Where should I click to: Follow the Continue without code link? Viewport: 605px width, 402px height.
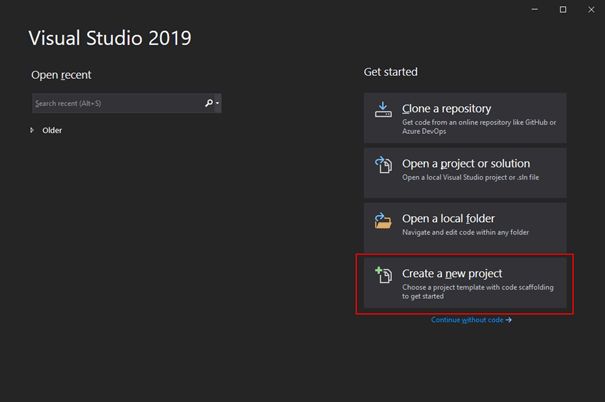[x=471, y=320]
